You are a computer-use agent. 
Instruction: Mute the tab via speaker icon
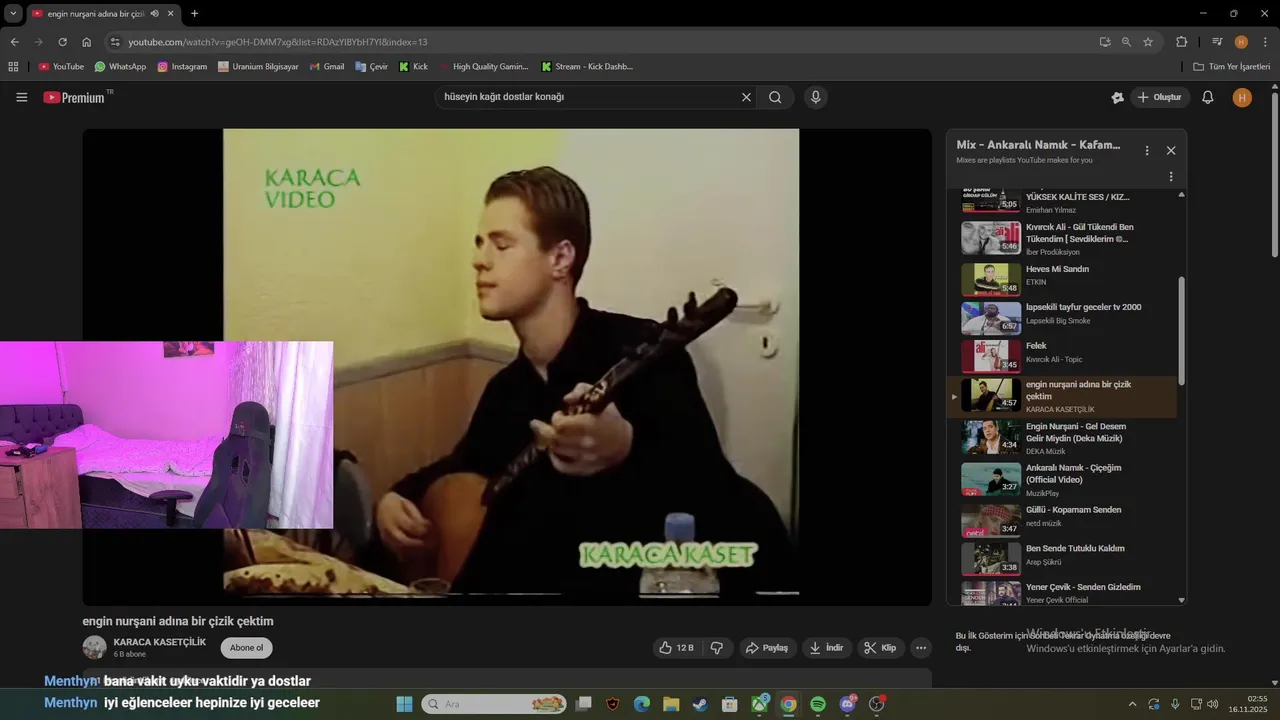tap(154, 13)
